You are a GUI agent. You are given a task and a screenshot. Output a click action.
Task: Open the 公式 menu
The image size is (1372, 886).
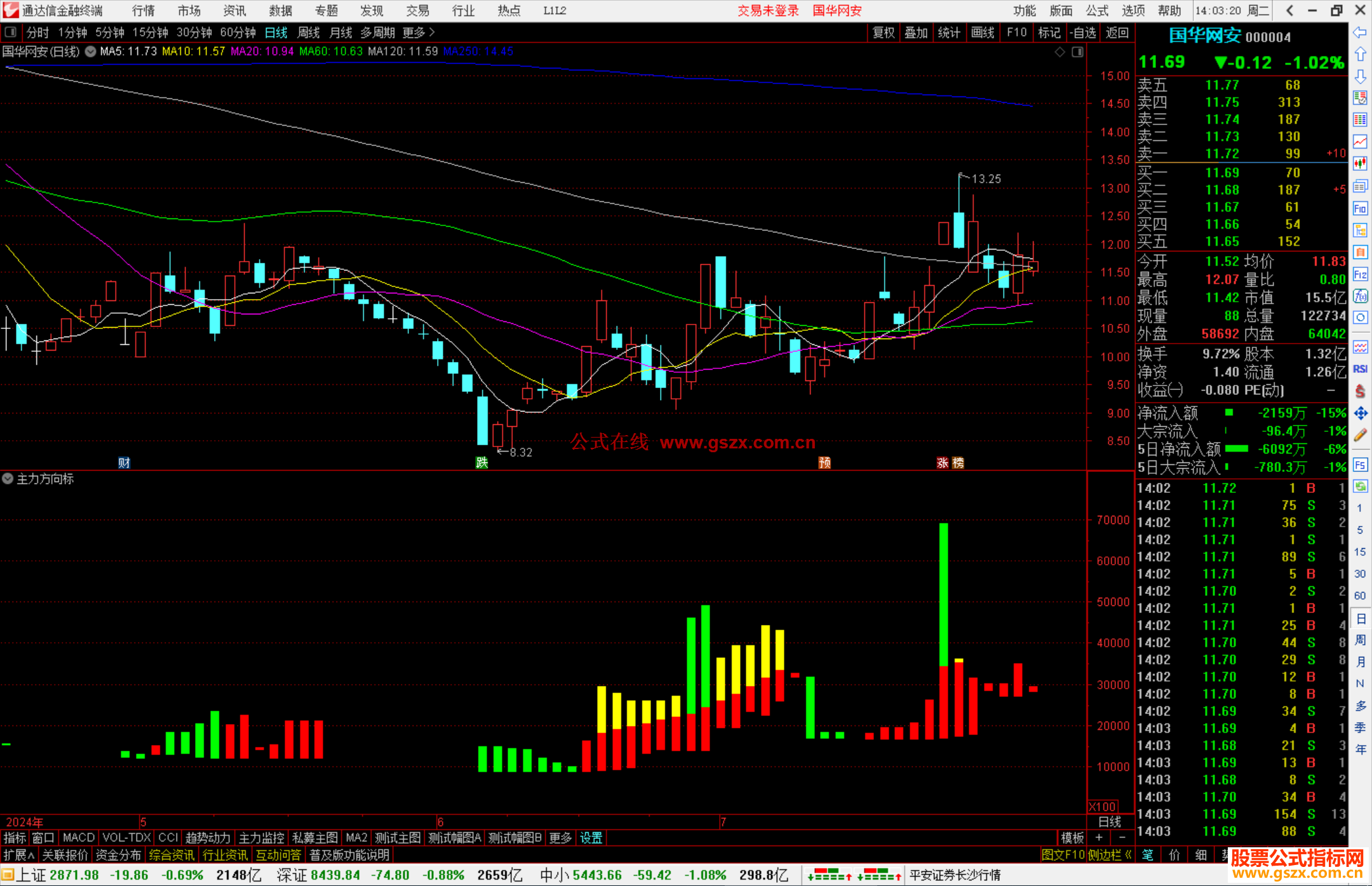tap(1097, 11)
